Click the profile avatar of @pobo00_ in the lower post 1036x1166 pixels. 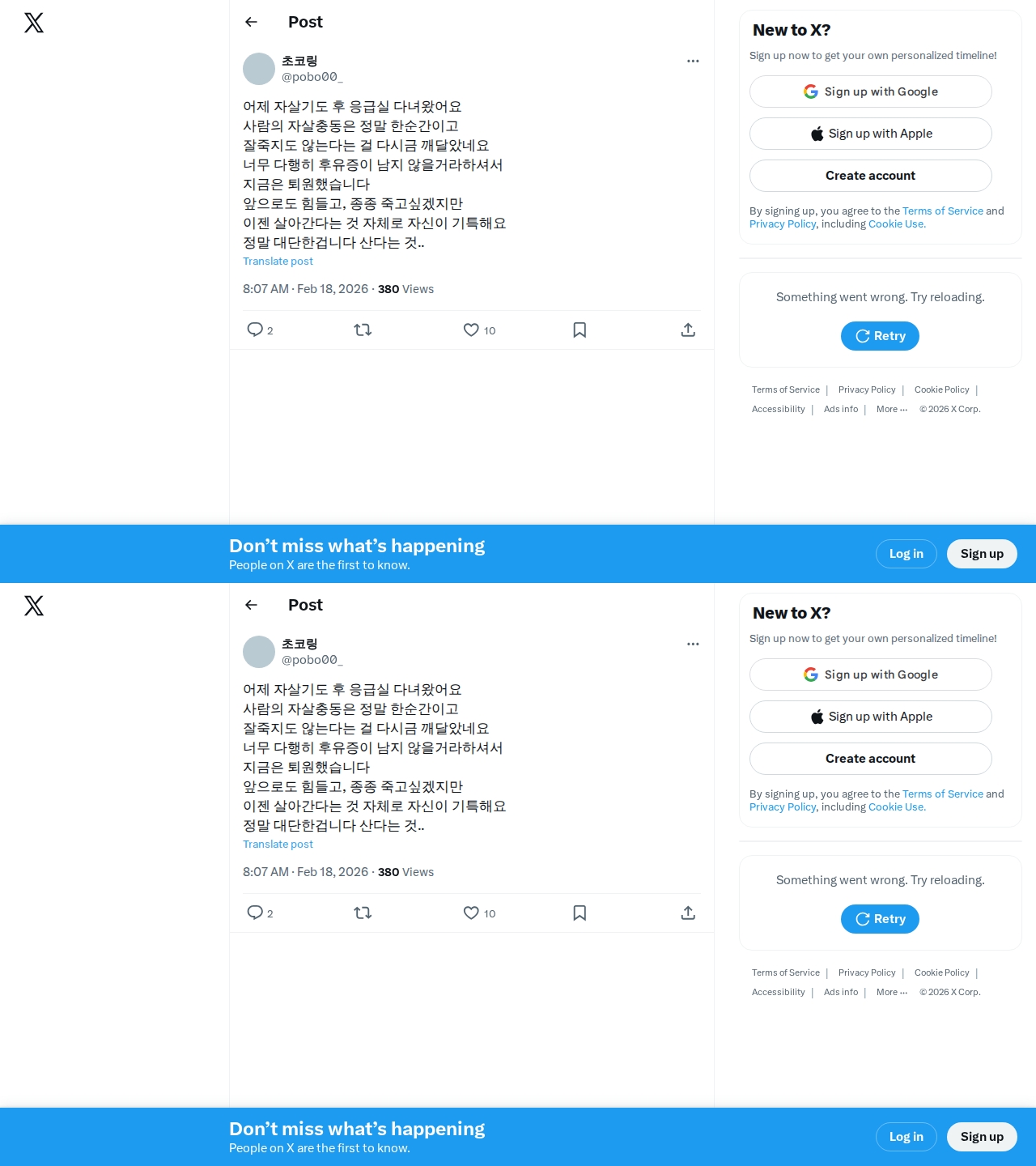click(259, 652)
